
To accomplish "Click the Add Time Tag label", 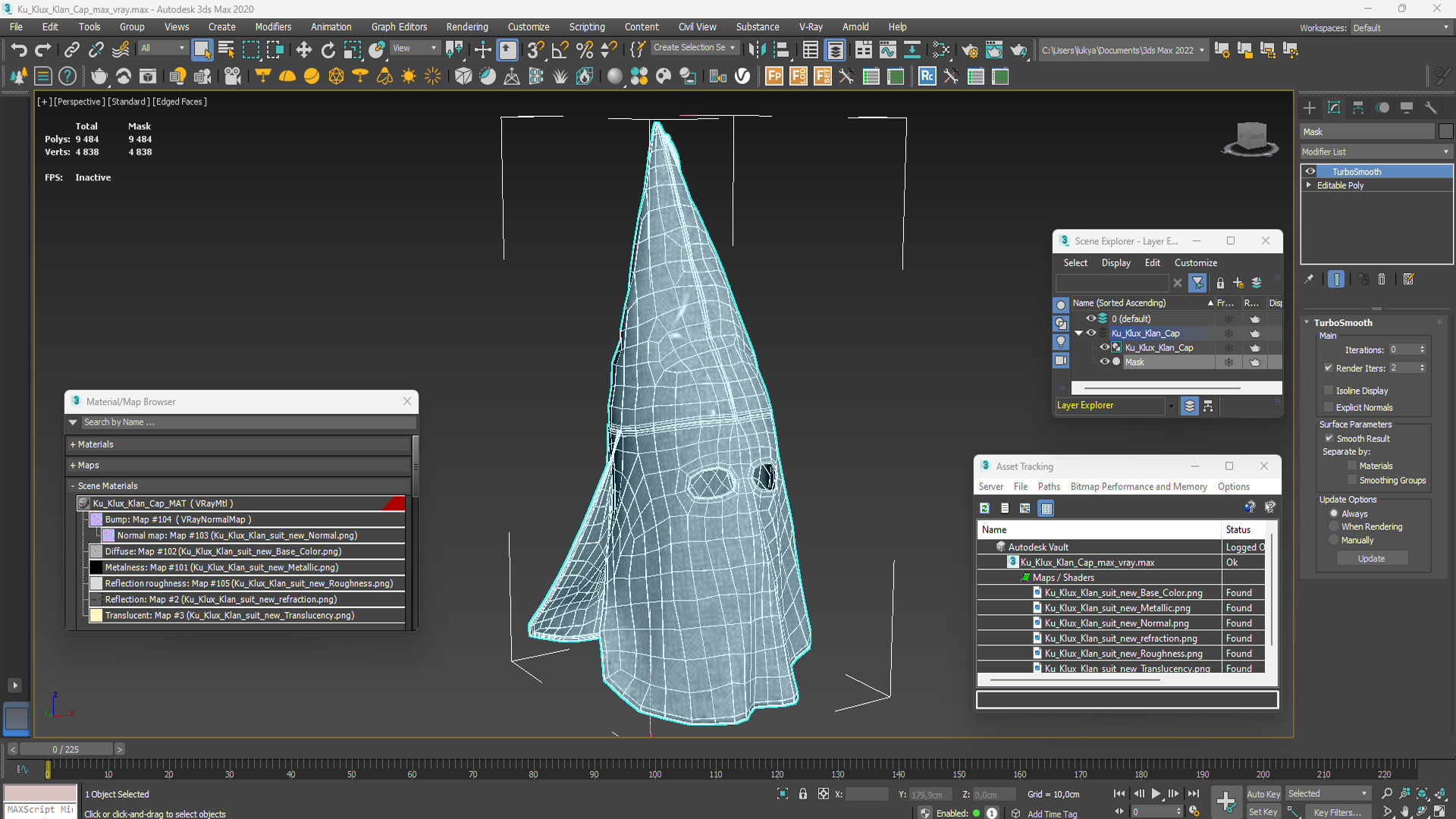I will coord(1052,814).
